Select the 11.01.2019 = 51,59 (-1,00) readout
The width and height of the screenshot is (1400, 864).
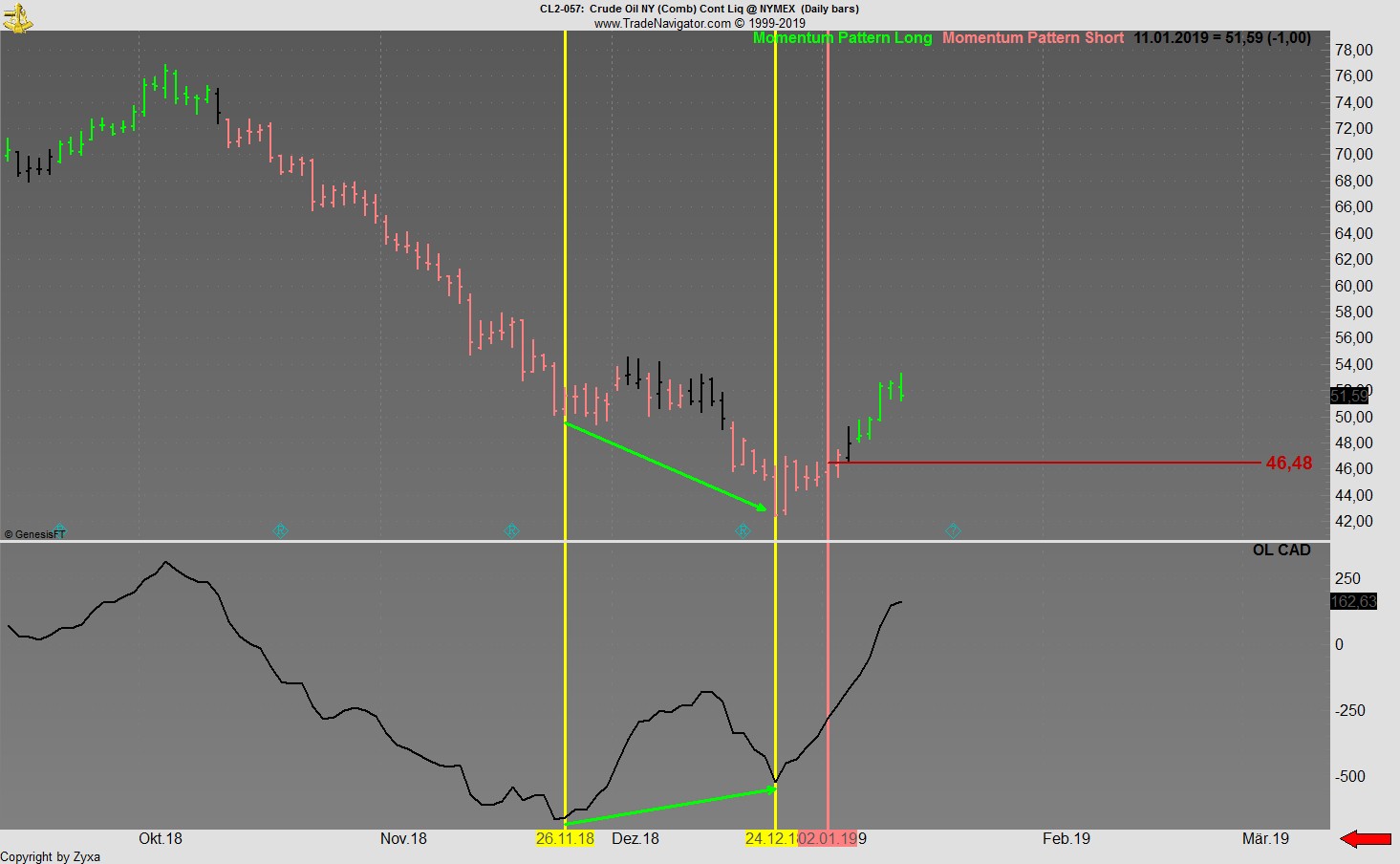1222,38
